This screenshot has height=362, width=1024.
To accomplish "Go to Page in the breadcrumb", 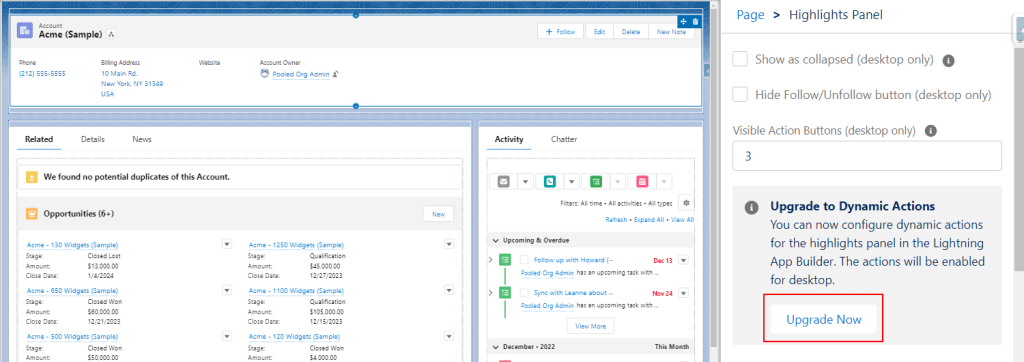I will (x=750, y=15).
